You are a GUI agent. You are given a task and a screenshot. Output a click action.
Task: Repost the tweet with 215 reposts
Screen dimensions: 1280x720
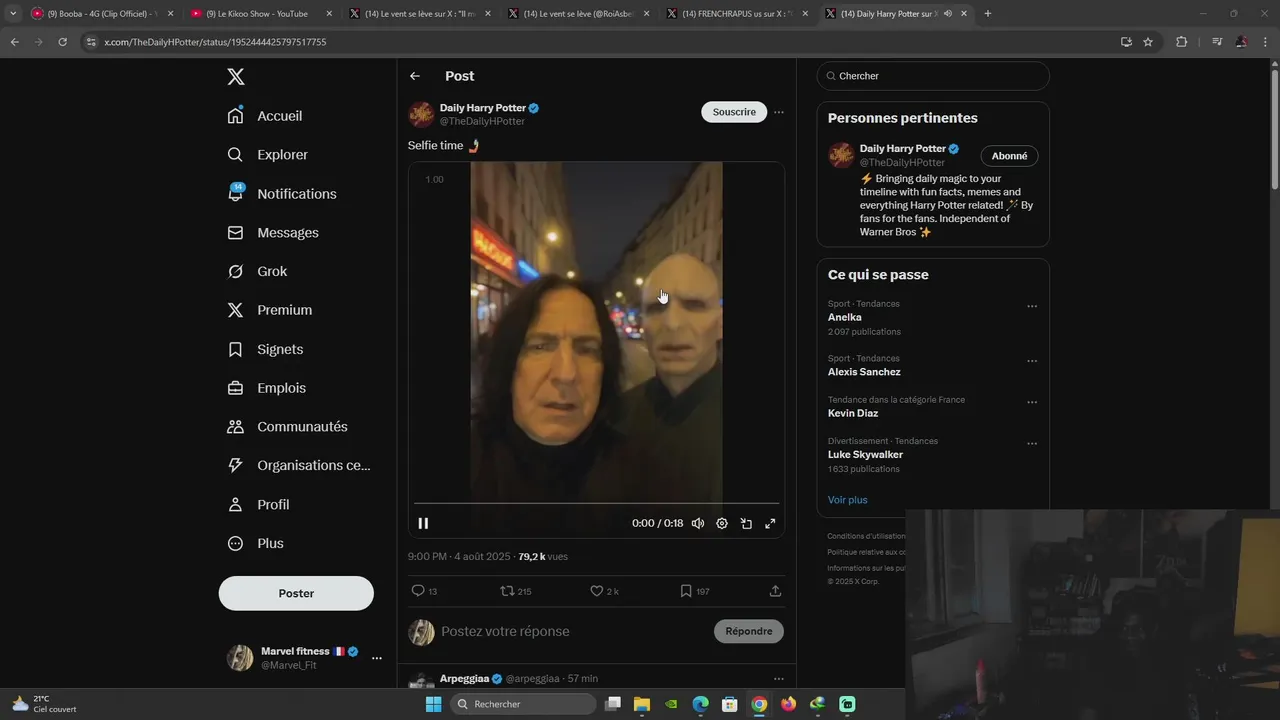tap(515, 591)
